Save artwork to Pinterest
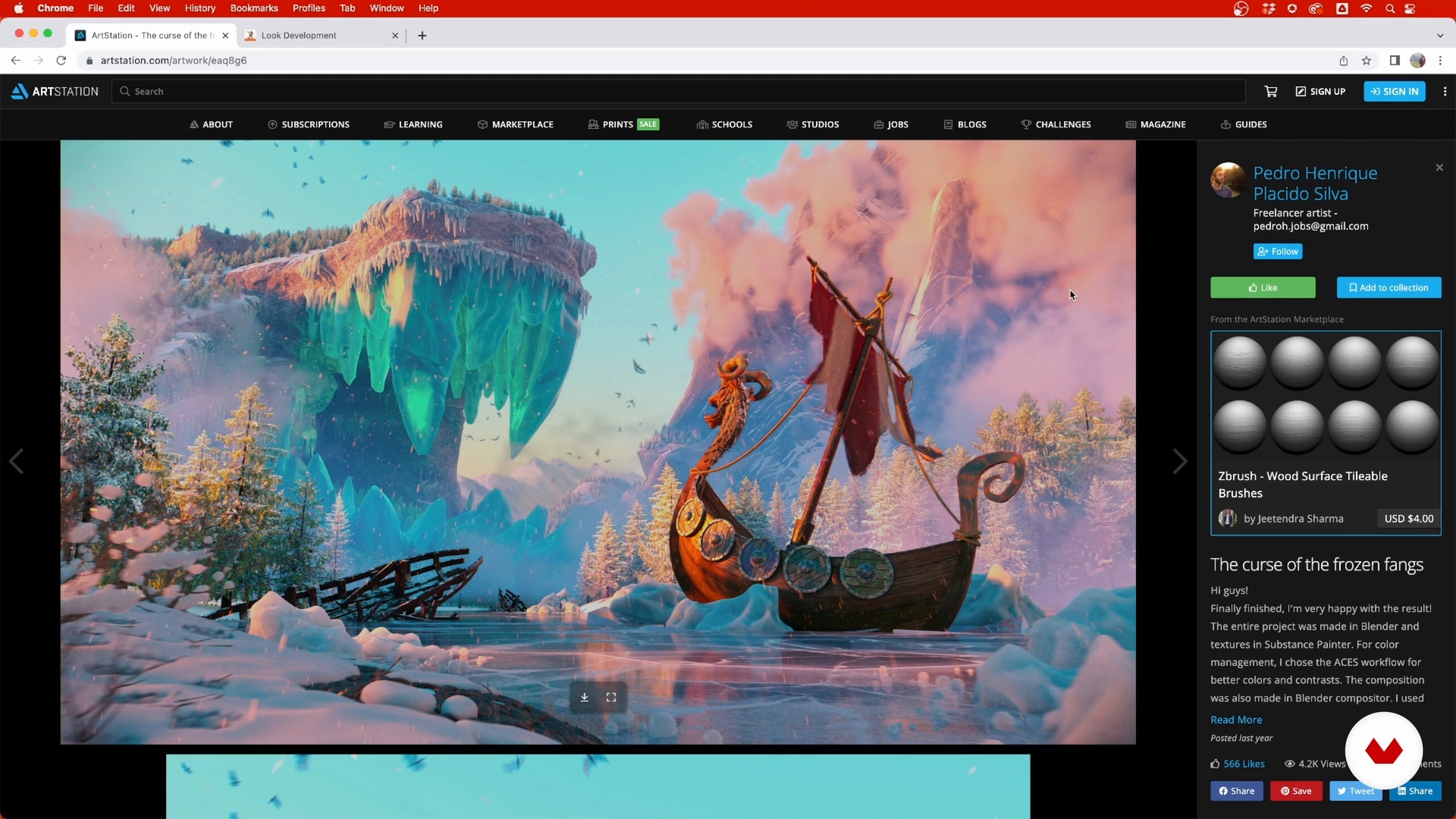Image resolution: width=1456 pixels, height=819 pixels. pos(1296,791)
